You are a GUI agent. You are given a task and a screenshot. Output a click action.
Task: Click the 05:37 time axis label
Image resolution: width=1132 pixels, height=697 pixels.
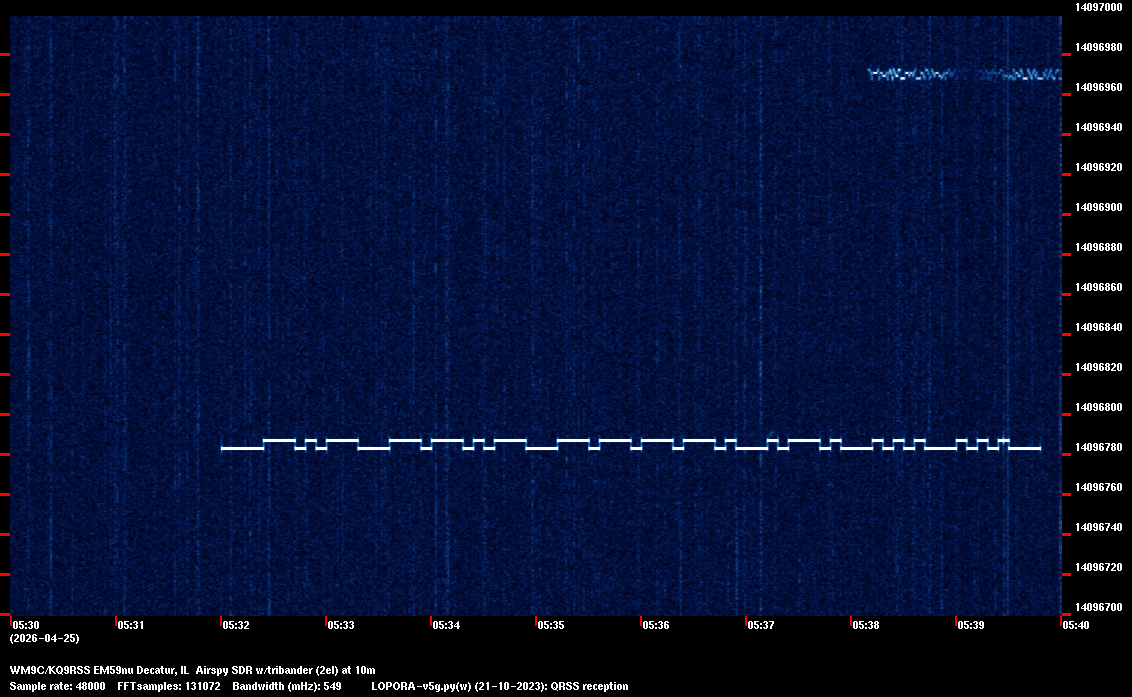[x=761, y=625]
